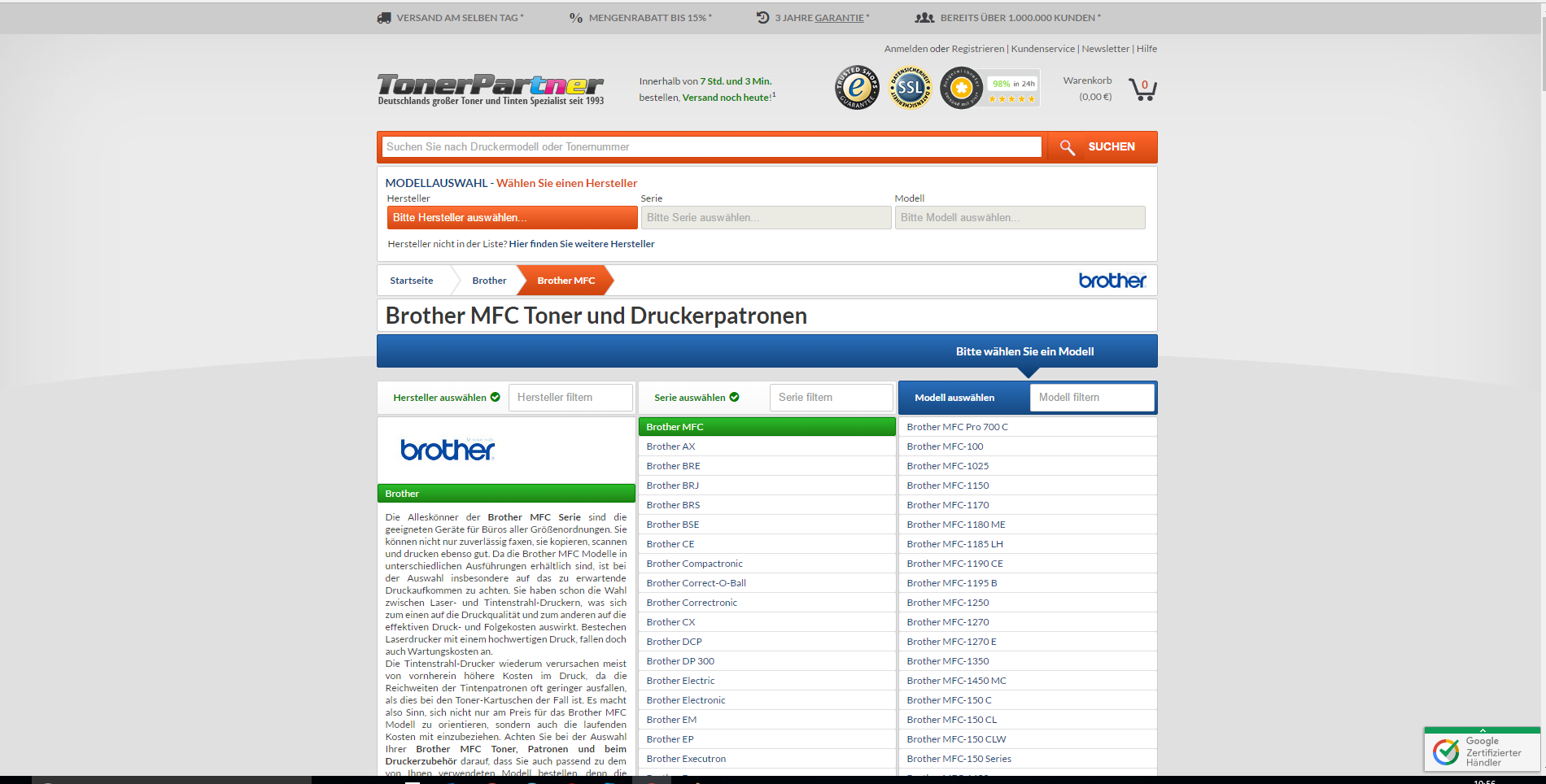Choose Brother DCP series
Screen dimensions: 1546x784
(674, 642)
